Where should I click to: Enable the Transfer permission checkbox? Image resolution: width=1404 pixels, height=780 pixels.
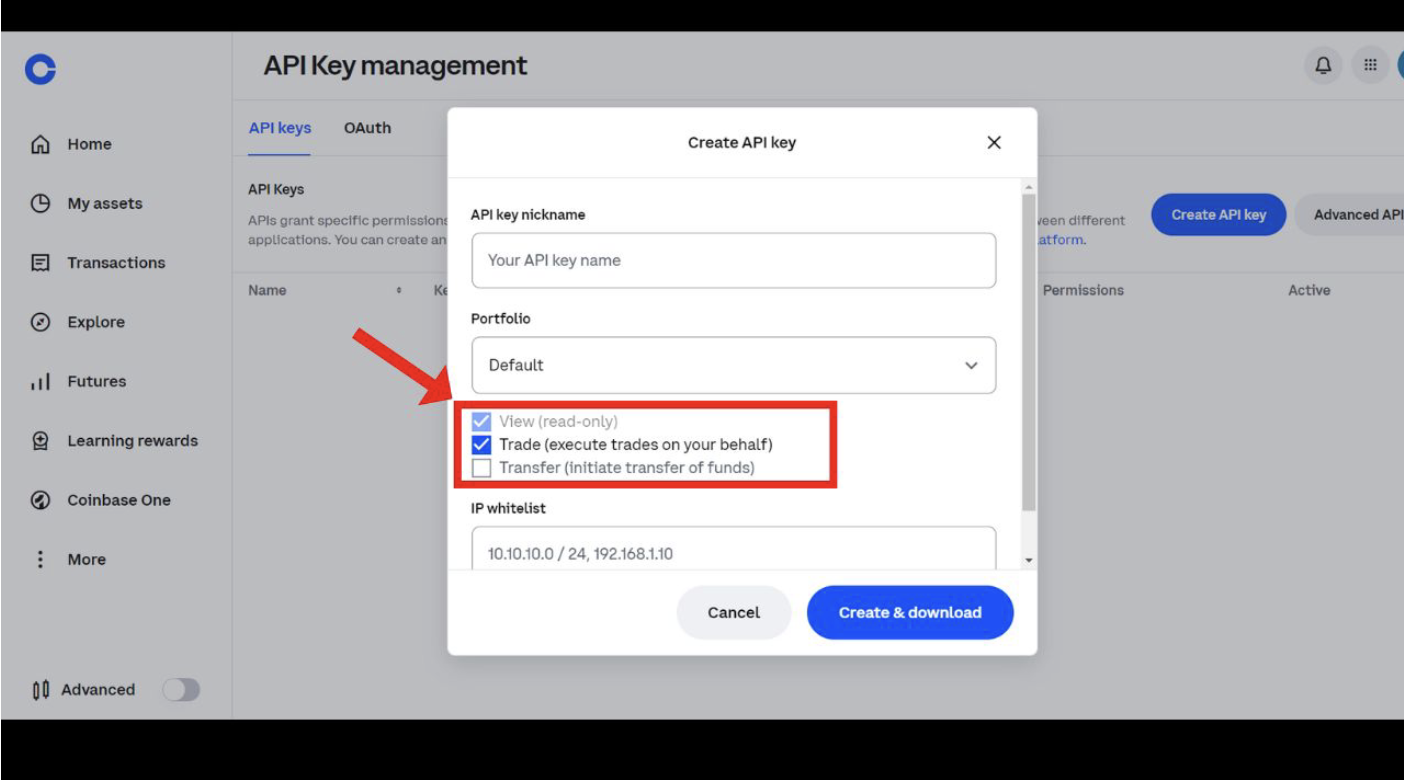tap(482, 467)
